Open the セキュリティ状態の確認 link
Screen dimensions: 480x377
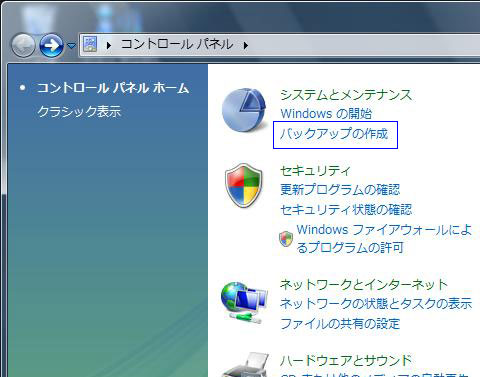click(346, 210)
